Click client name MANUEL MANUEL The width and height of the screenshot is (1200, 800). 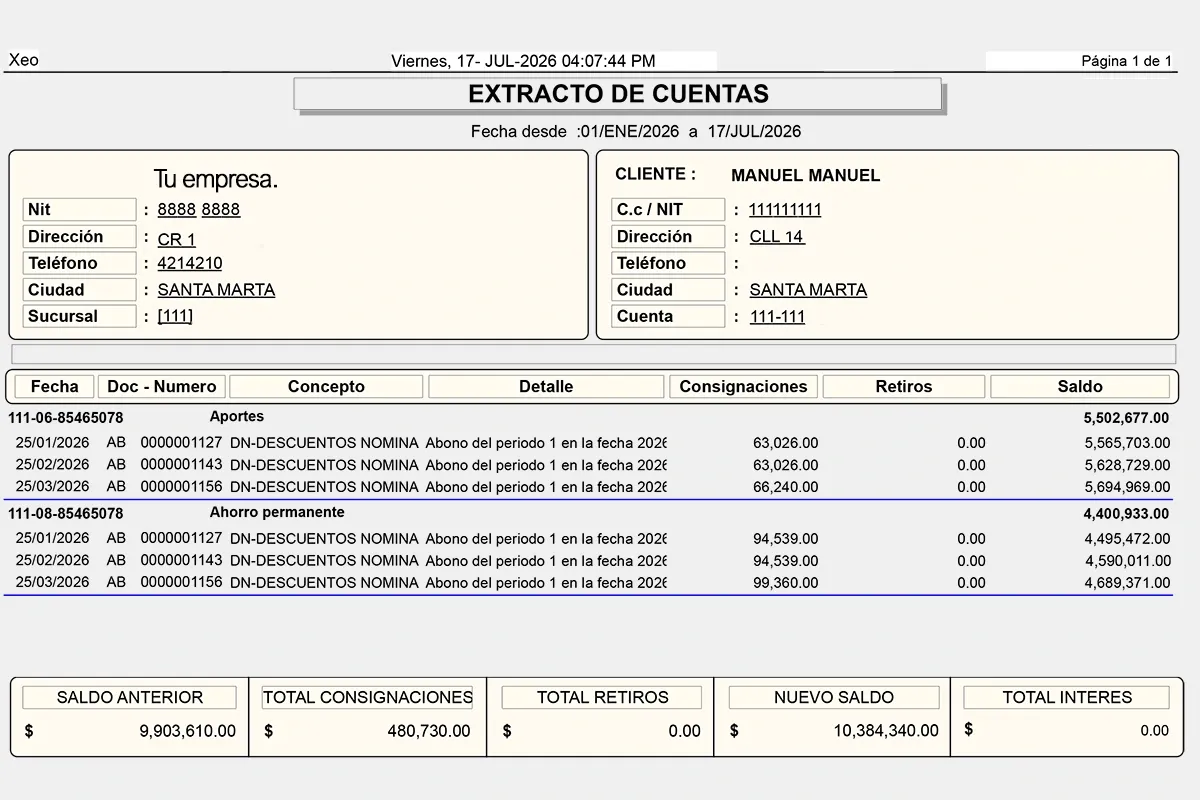pos(806,176)
